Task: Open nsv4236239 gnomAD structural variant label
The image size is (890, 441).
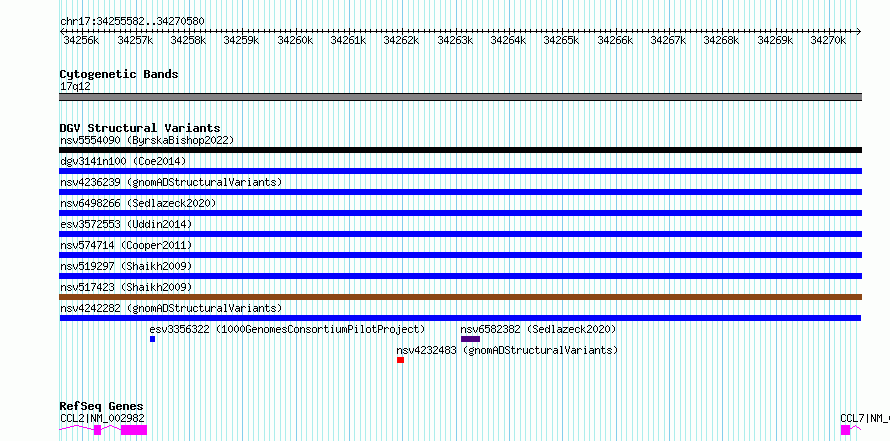Action: click(x=171, y=182)
